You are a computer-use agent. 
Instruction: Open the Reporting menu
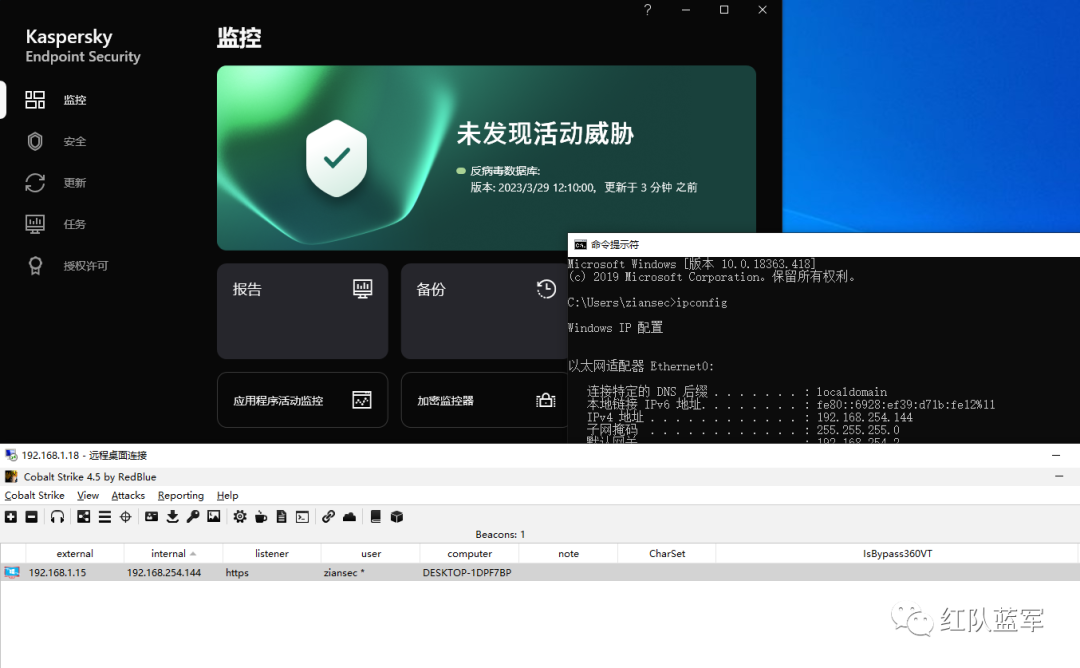(180, 495)
